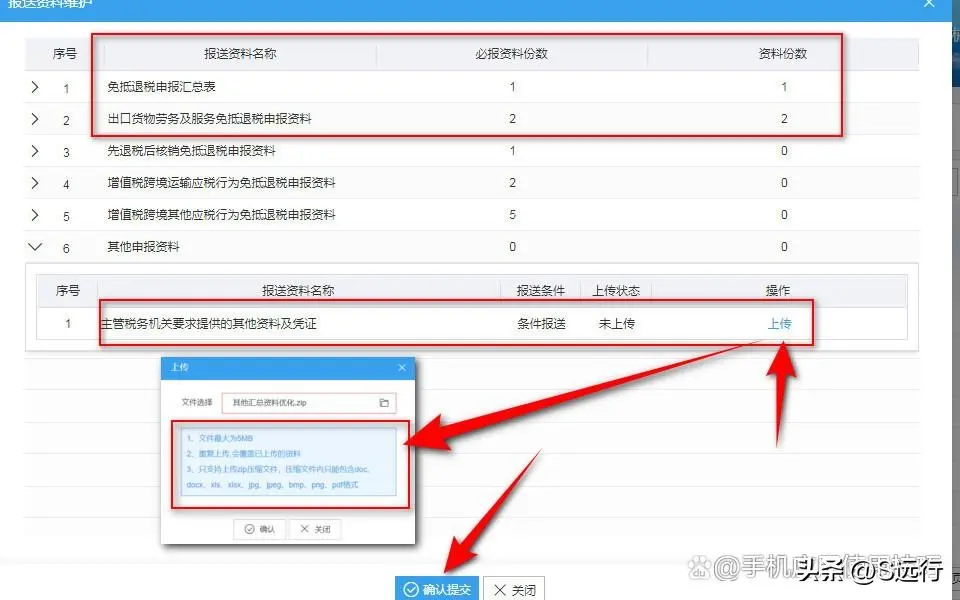Click the blue 确认提交 button

point(436,589)
